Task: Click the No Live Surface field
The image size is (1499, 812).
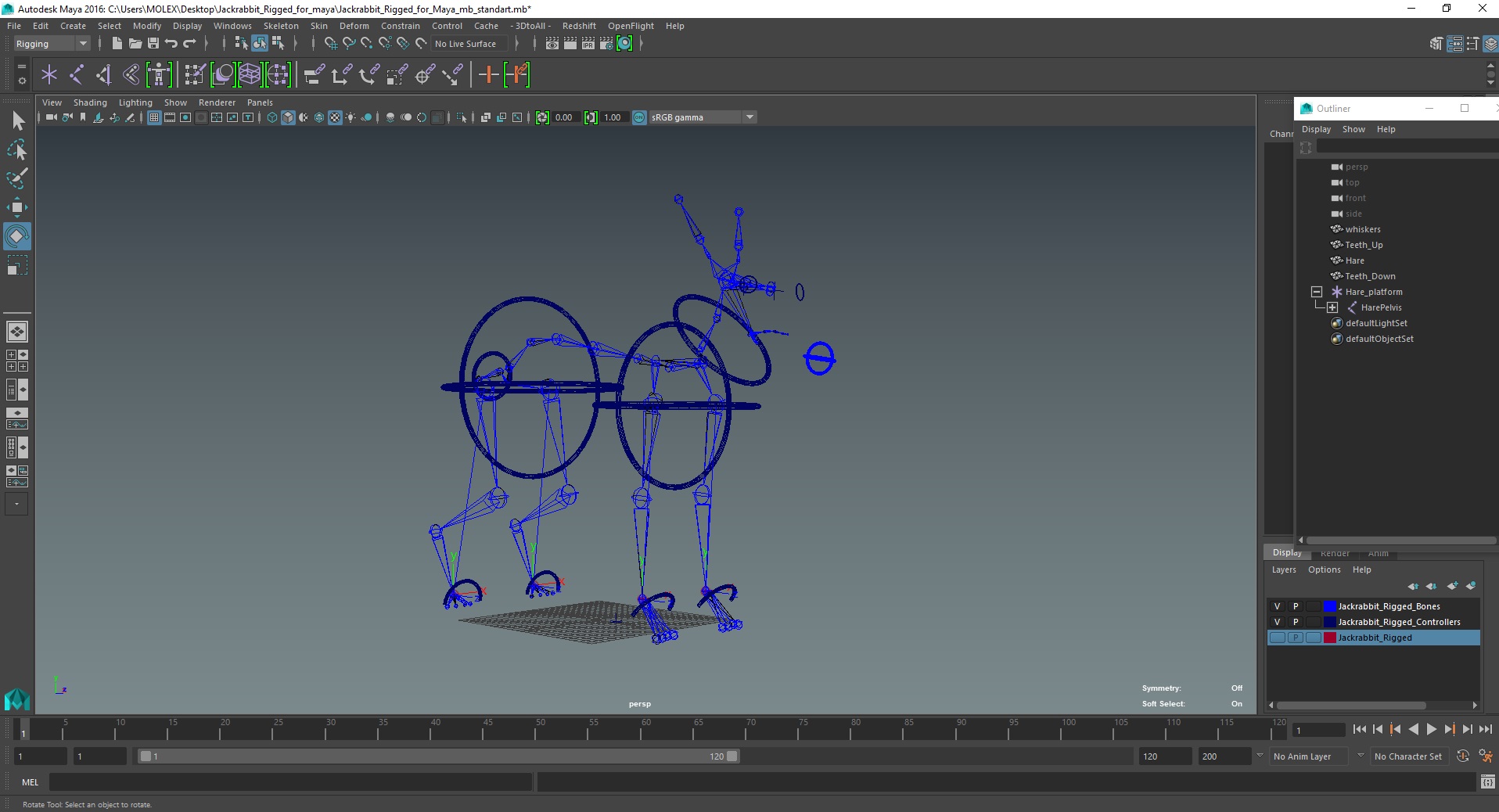Action: 469,44
